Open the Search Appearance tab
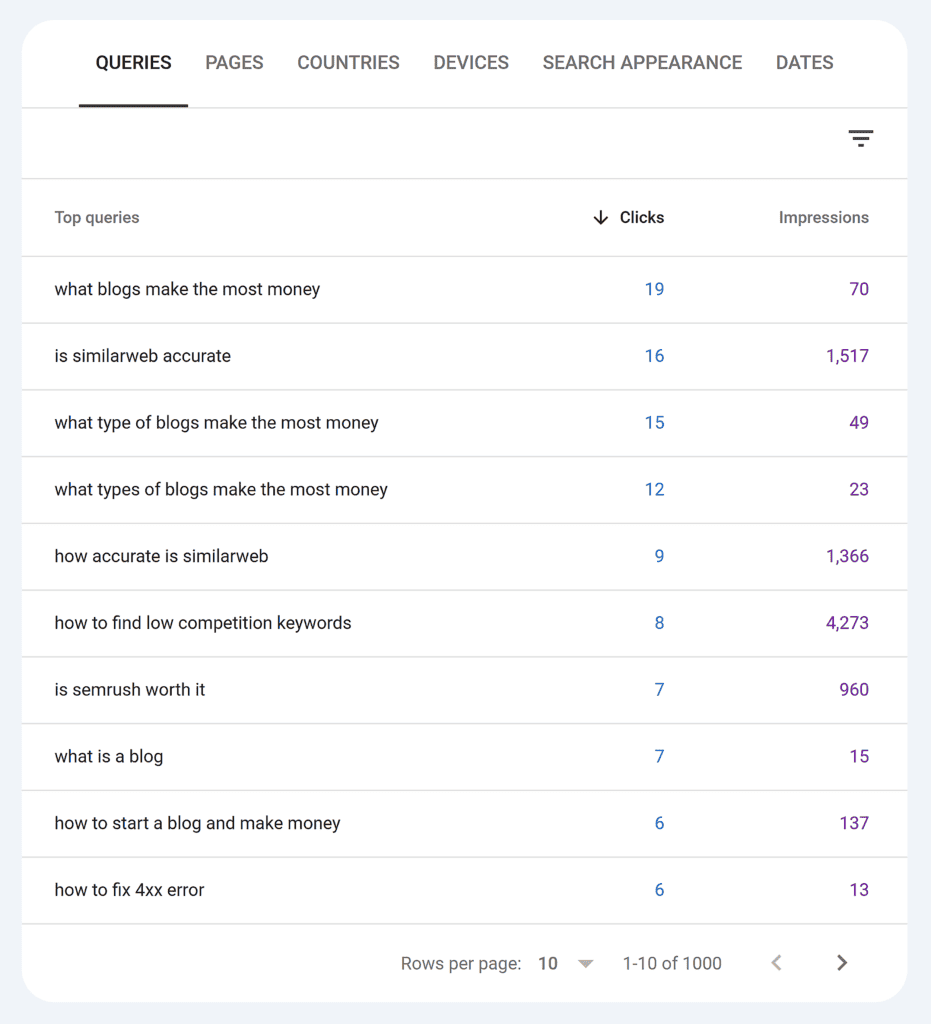 point(642,62)
